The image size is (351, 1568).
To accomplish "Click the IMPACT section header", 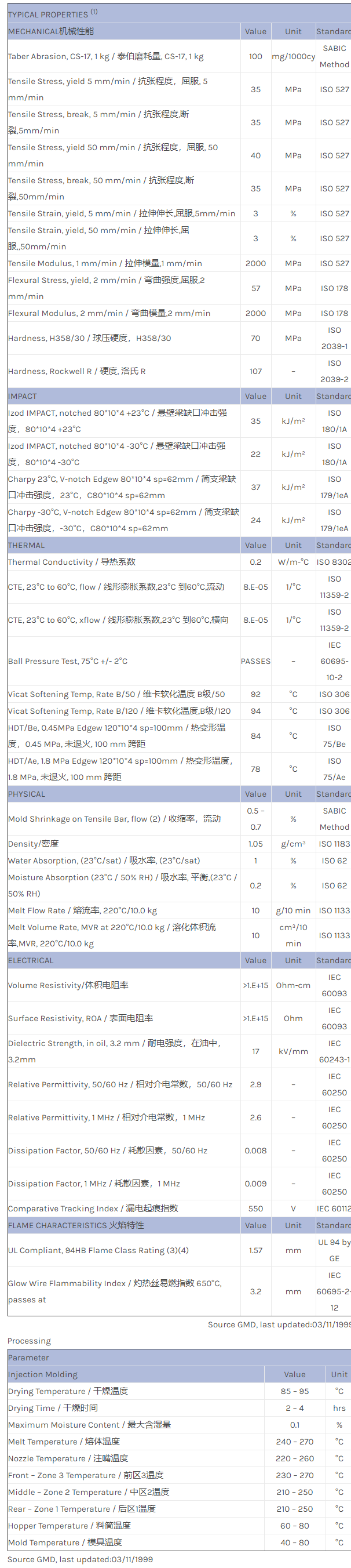I will 23,396.
